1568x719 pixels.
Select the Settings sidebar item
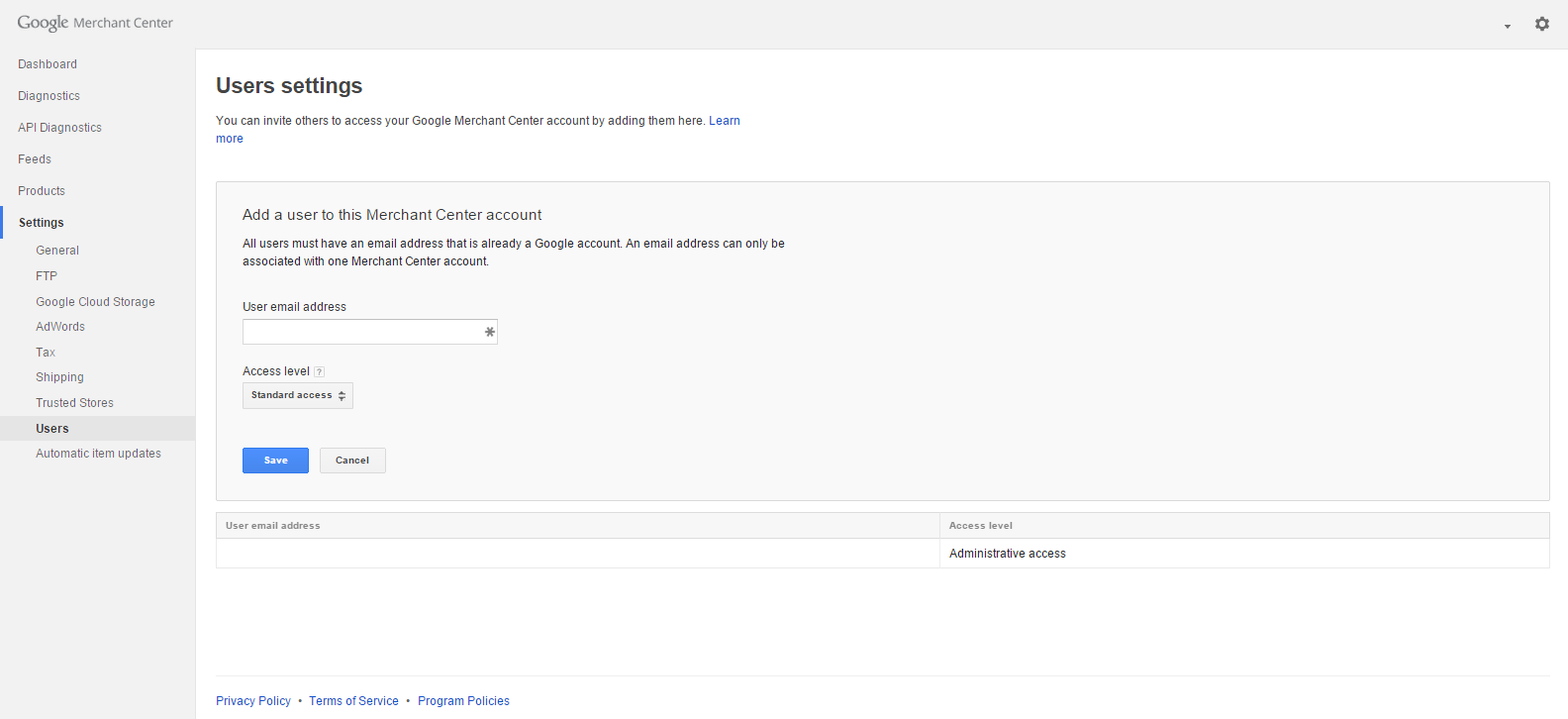[41, 223]
